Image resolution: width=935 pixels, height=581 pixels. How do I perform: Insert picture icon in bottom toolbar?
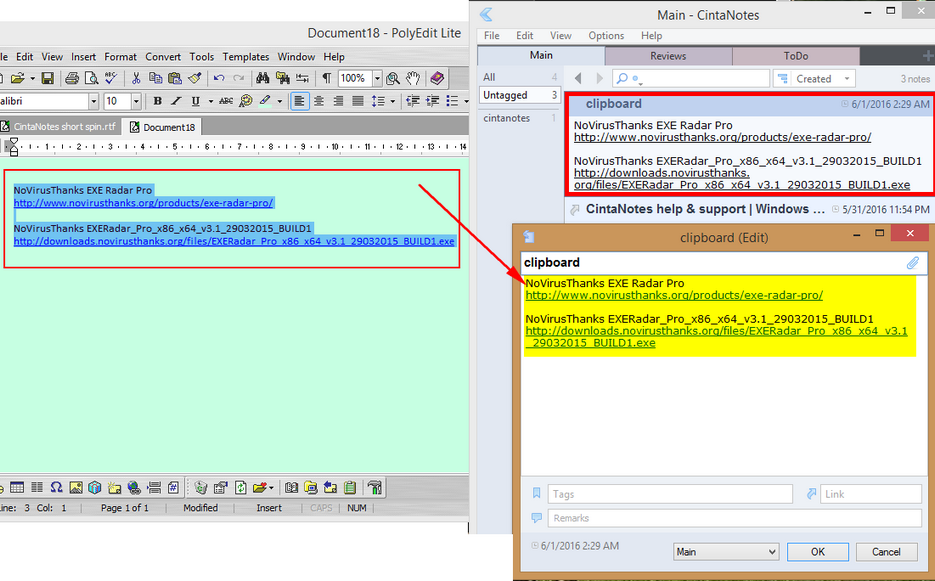point(76,487)
